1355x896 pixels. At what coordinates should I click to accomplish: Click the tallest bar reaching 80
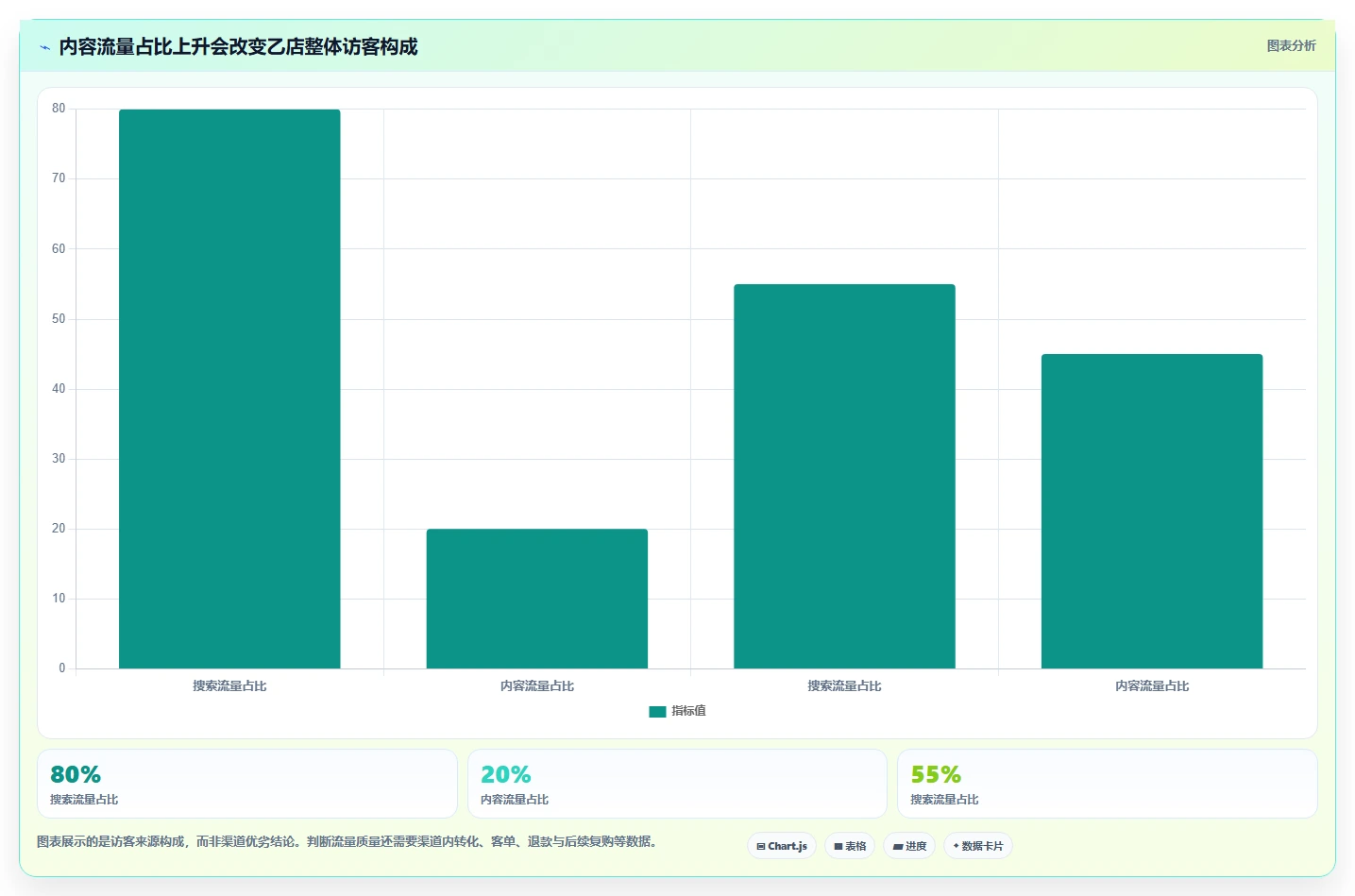click(229, 389)
